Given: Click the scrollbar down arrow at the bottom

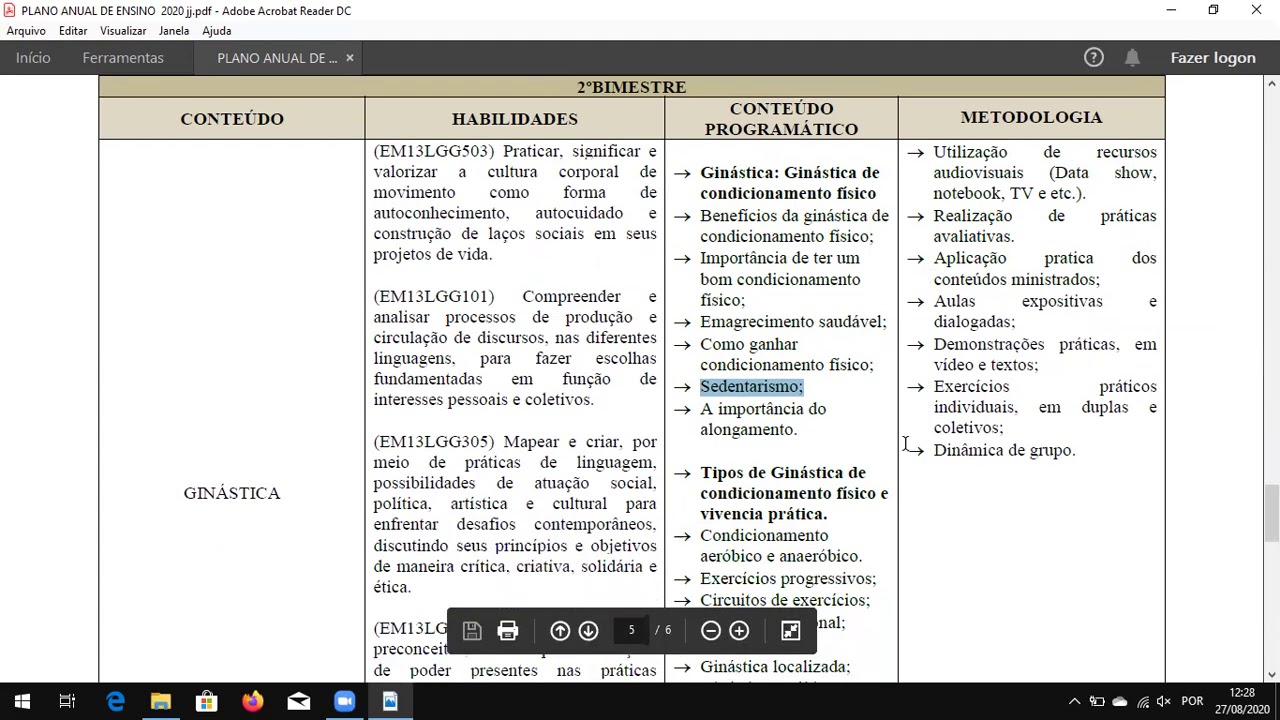Looking at the screenshot, I should point(1271,675).
